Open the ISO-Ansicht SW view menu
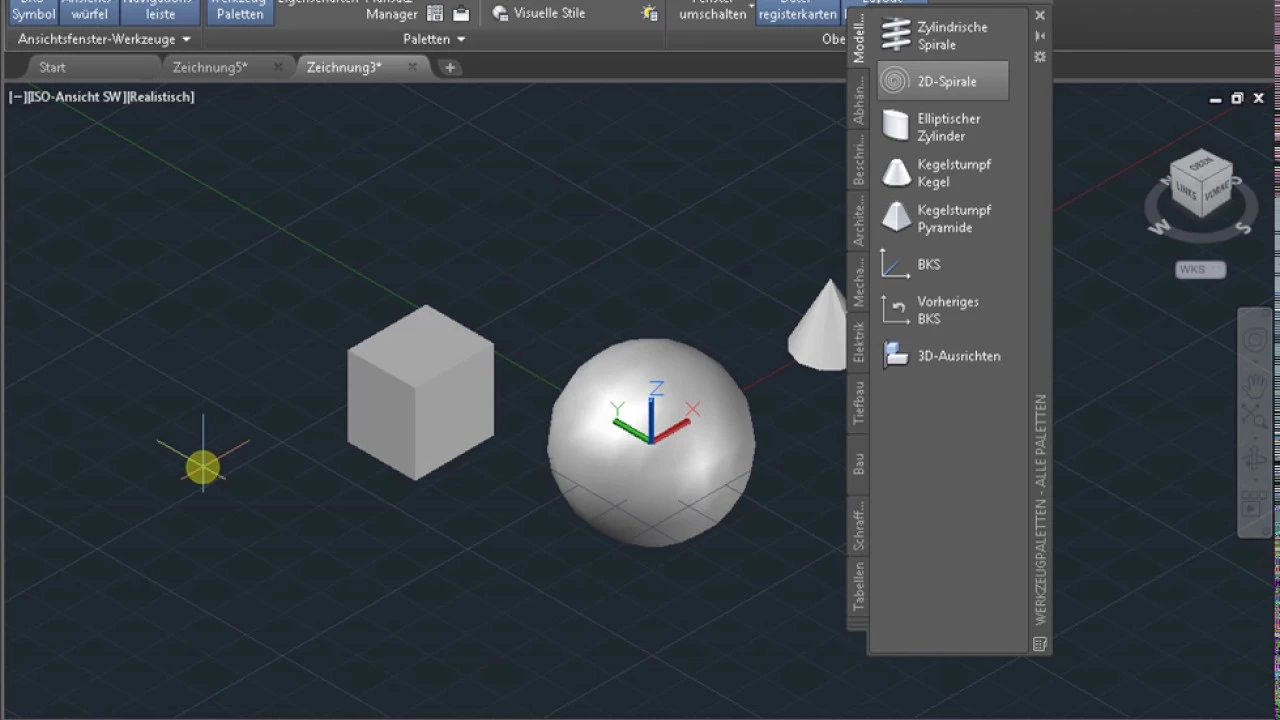1280x720 pixels. [x=76, y=97]
